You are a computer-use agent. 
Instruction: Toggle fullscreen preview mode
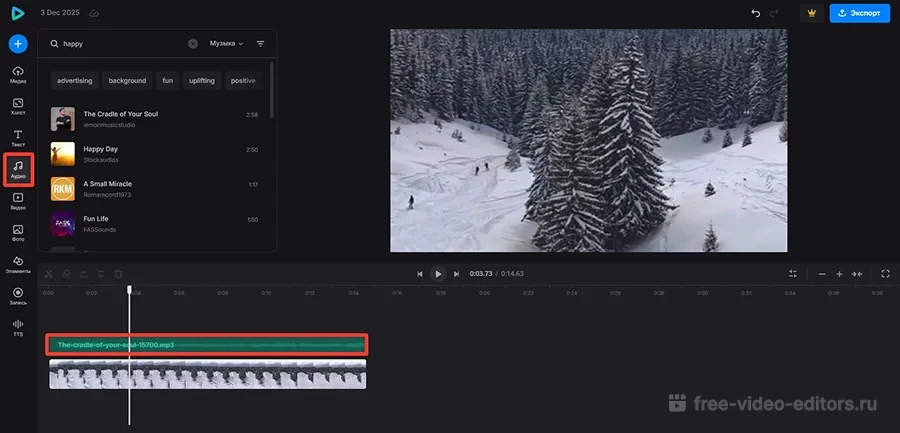[885, 273]
